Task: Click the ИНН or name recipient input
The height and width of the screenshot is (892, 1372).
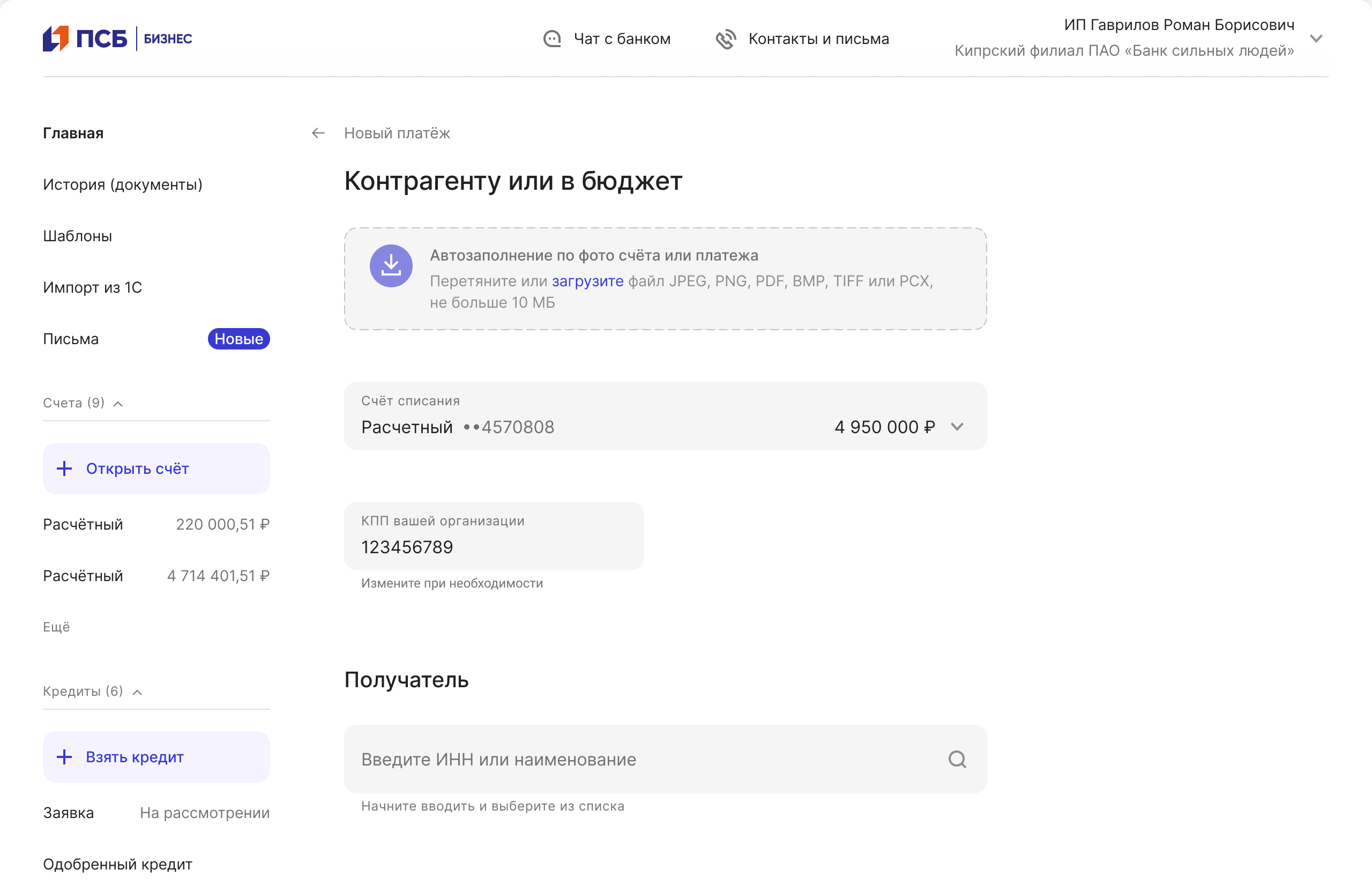Action: [x=646, y=760]
